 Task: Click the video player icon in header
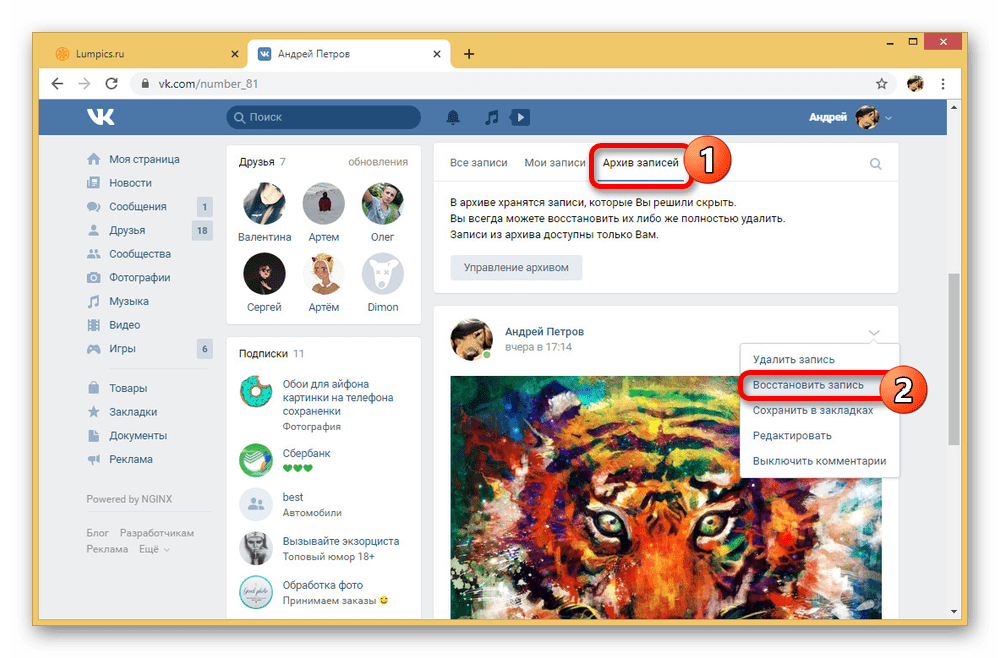[x=519, y=117]
